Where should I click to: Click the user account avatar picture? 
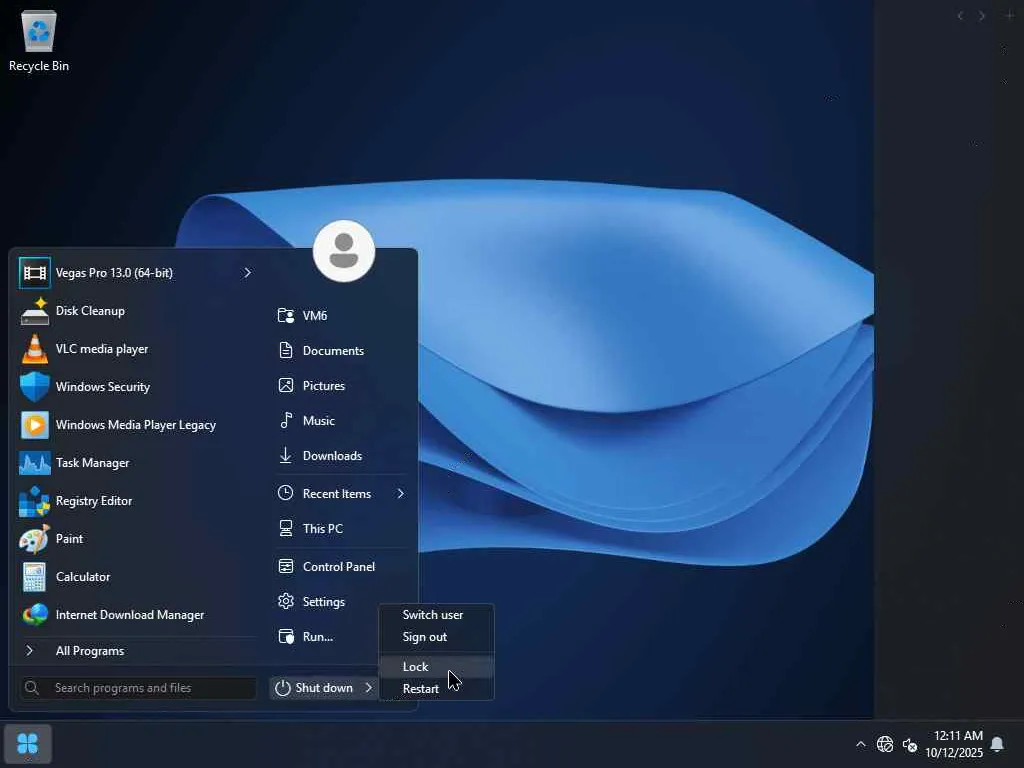[344, 251]
